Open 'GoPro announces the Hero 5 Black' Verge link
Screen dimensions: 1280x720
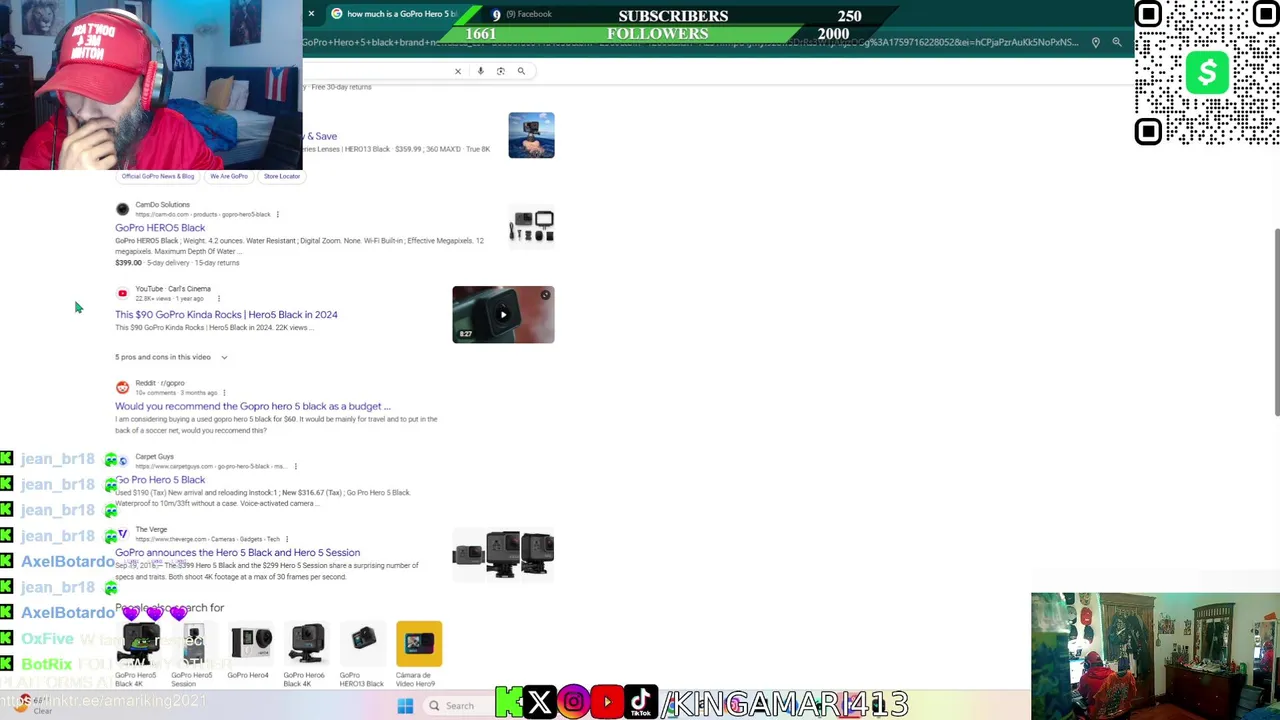pyautogui.click(x=237, y=552)
